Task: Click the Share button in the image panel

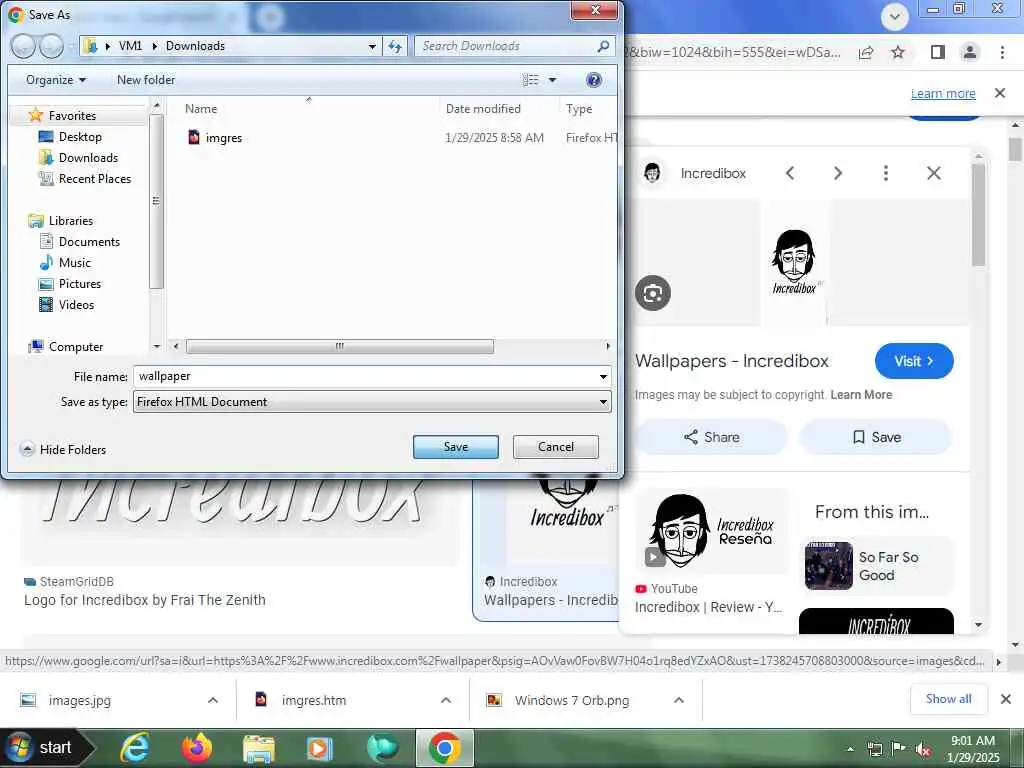Action: (x=711, y=437)
